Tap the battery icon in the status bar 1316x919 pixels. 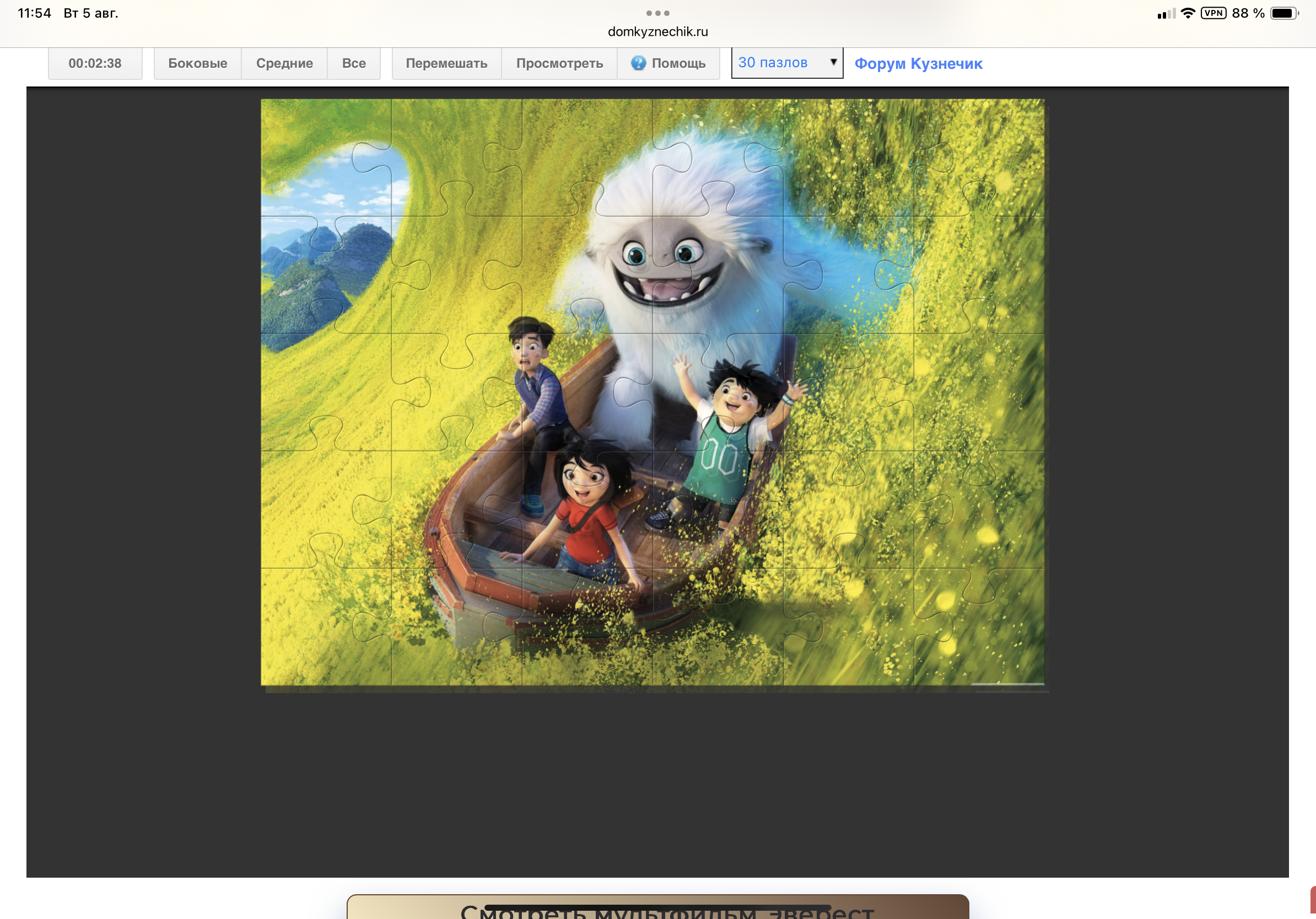click(x=1285, y=13)
